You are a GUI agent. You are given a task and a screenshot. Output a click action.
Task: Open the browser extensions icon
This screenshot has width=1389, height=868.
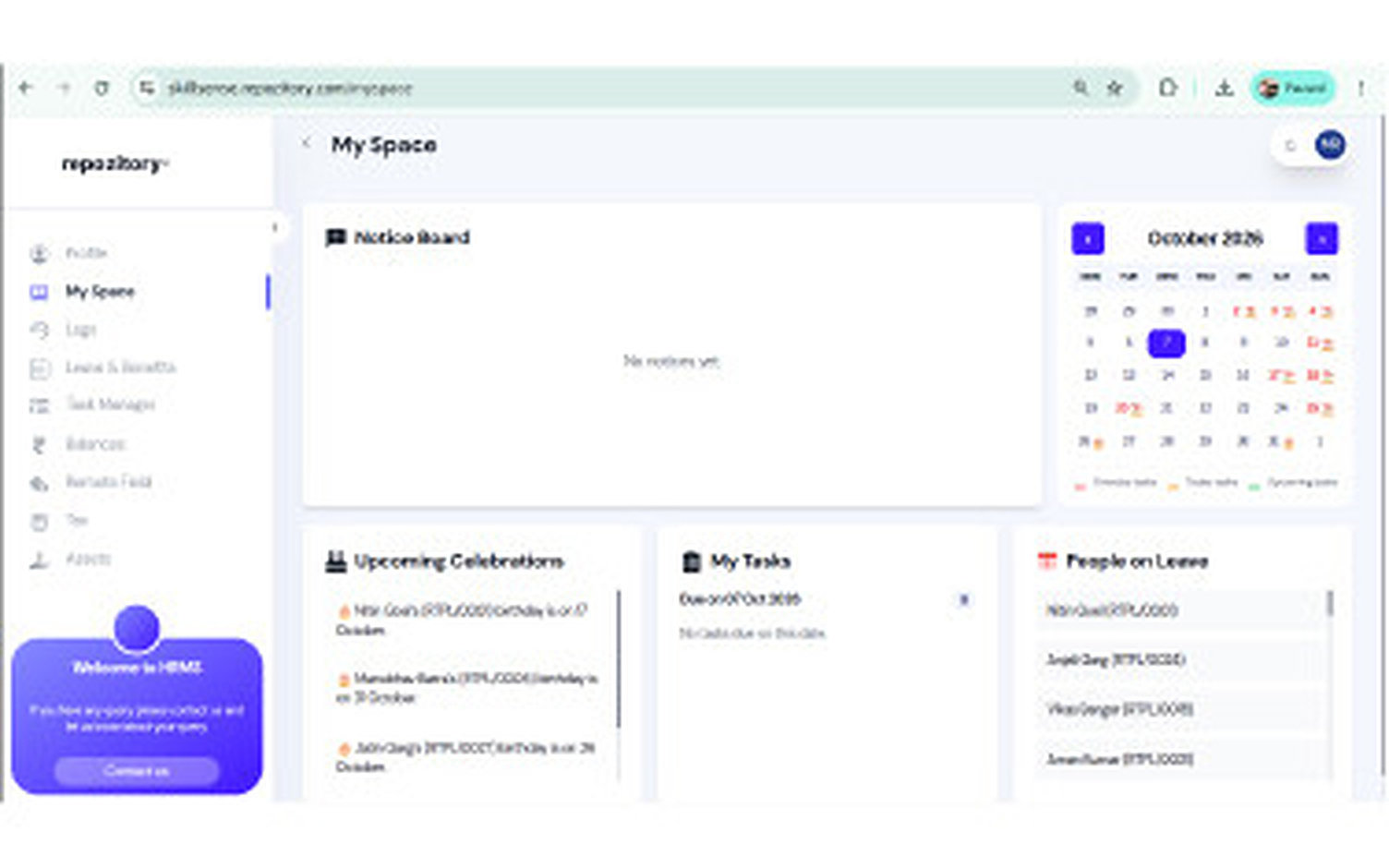click(x=1168, y=88)
